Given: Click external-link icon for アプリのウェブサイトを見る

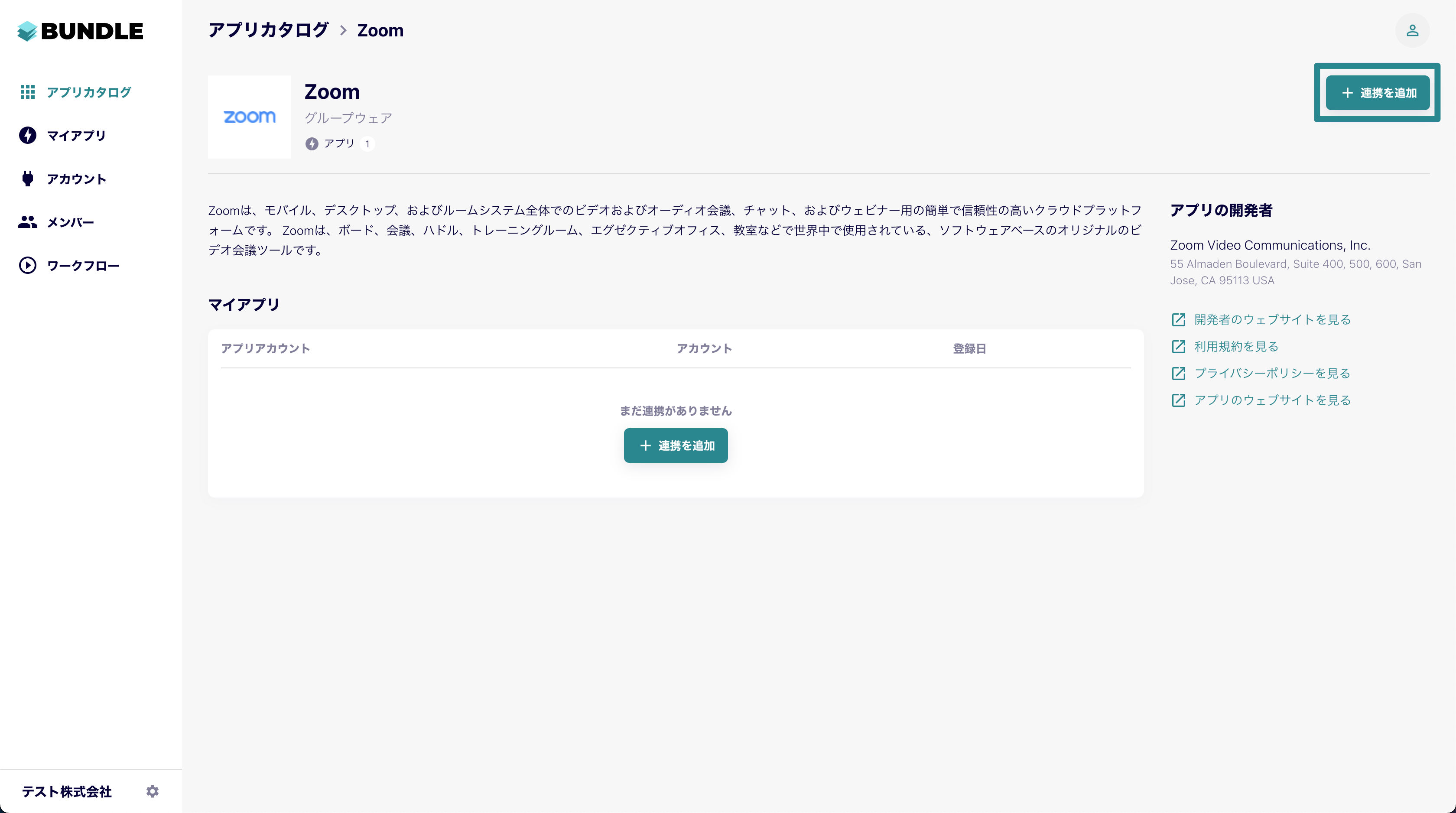Looking at the screenshot, I should [1179, 400].
